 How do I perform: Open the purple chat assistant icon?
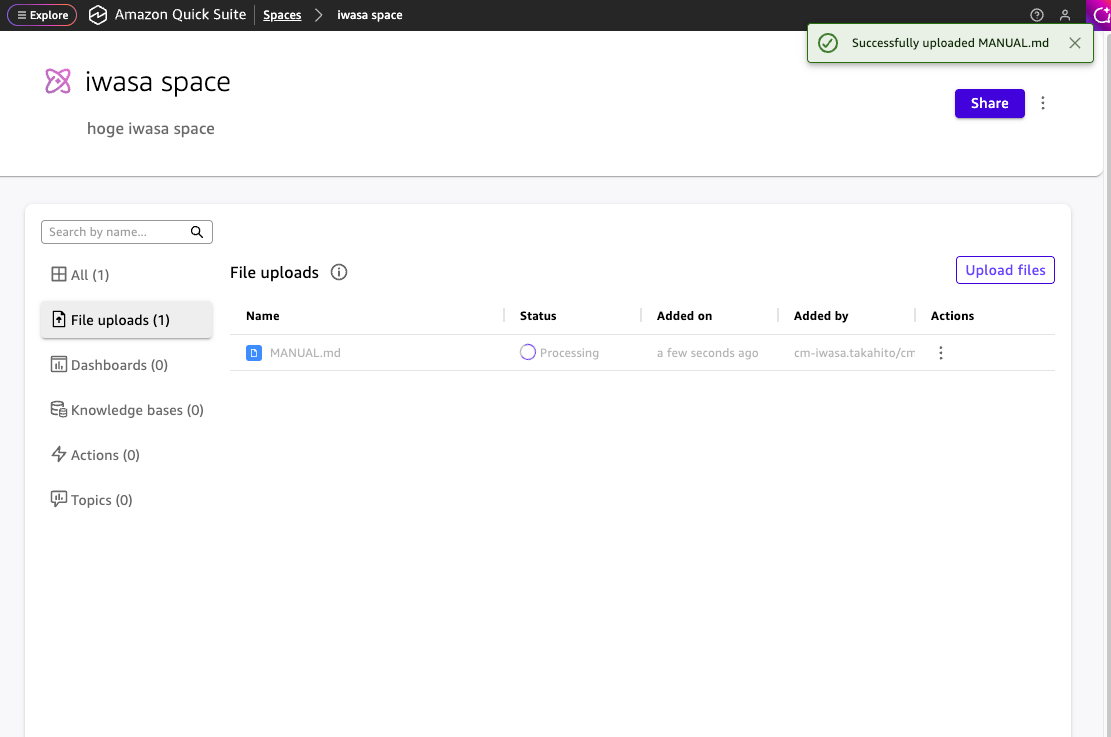click(1098, 15)
